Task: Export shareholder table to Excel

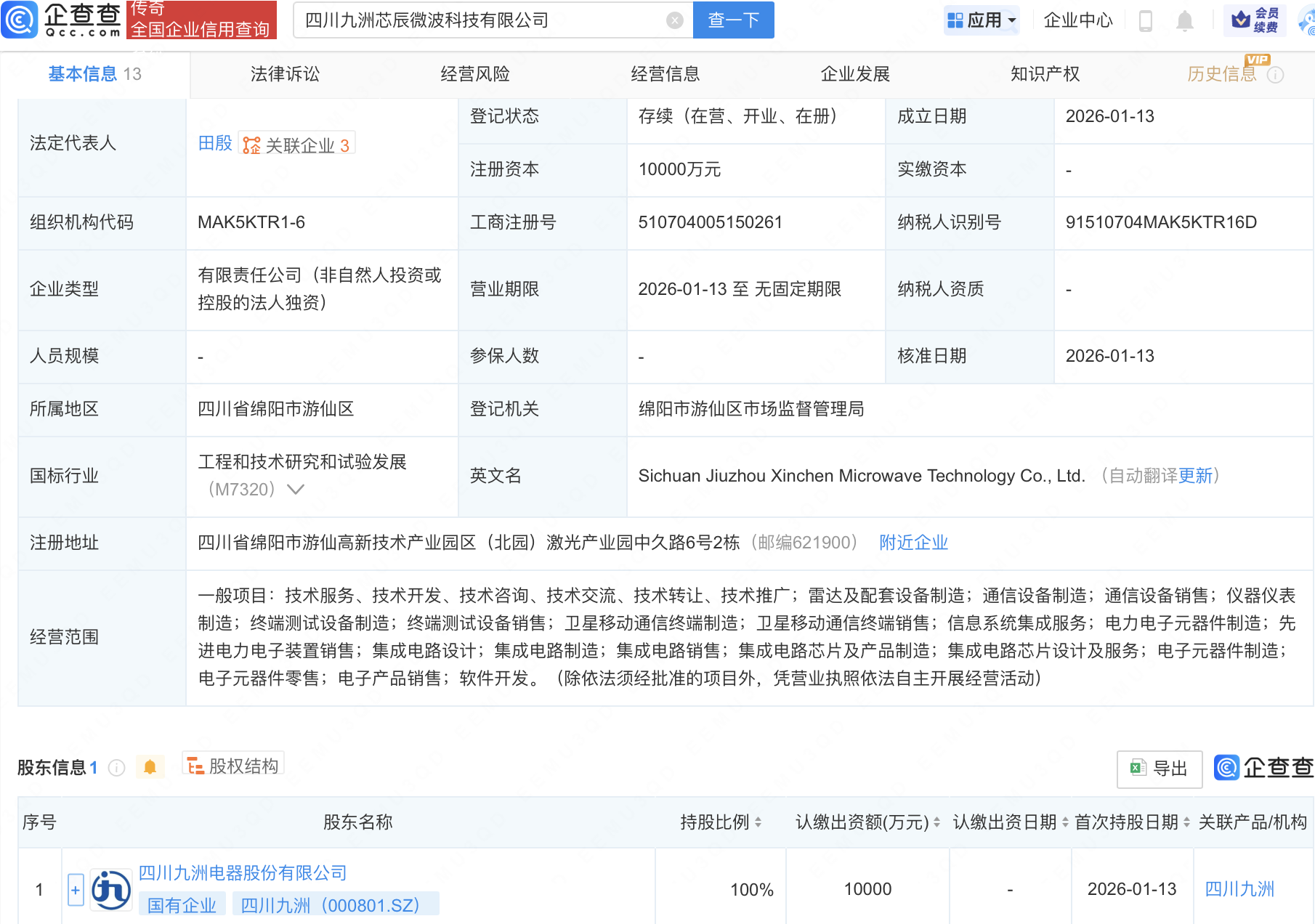Action: tap(1159, 769)
